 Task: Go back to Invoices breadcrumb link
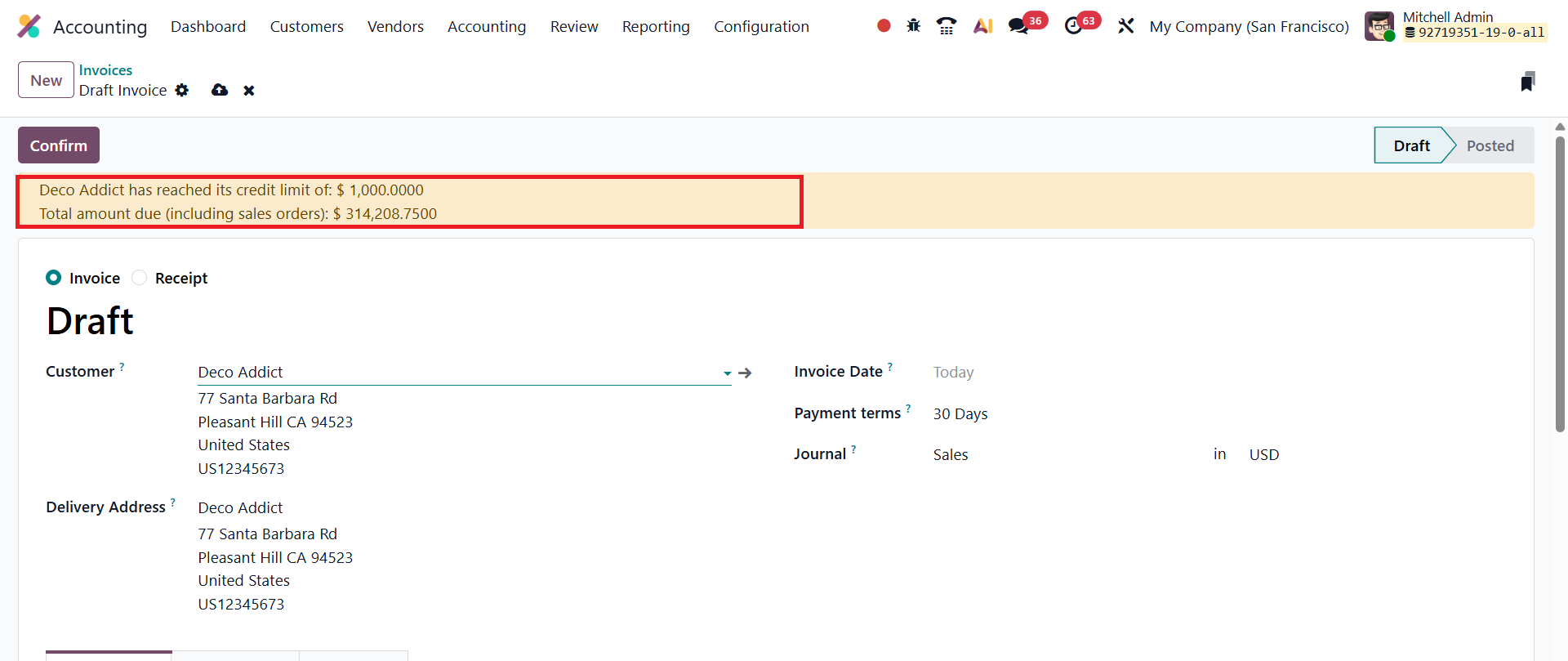[x=105, y=70]
